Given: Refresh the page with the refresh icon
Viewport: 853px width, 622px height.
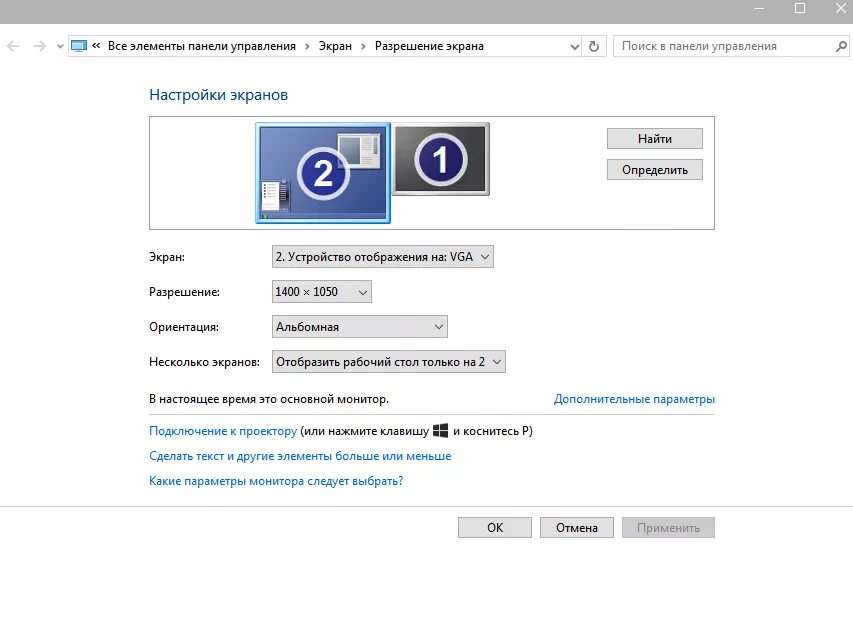Looking at the screenshot, I should (594, 47).
